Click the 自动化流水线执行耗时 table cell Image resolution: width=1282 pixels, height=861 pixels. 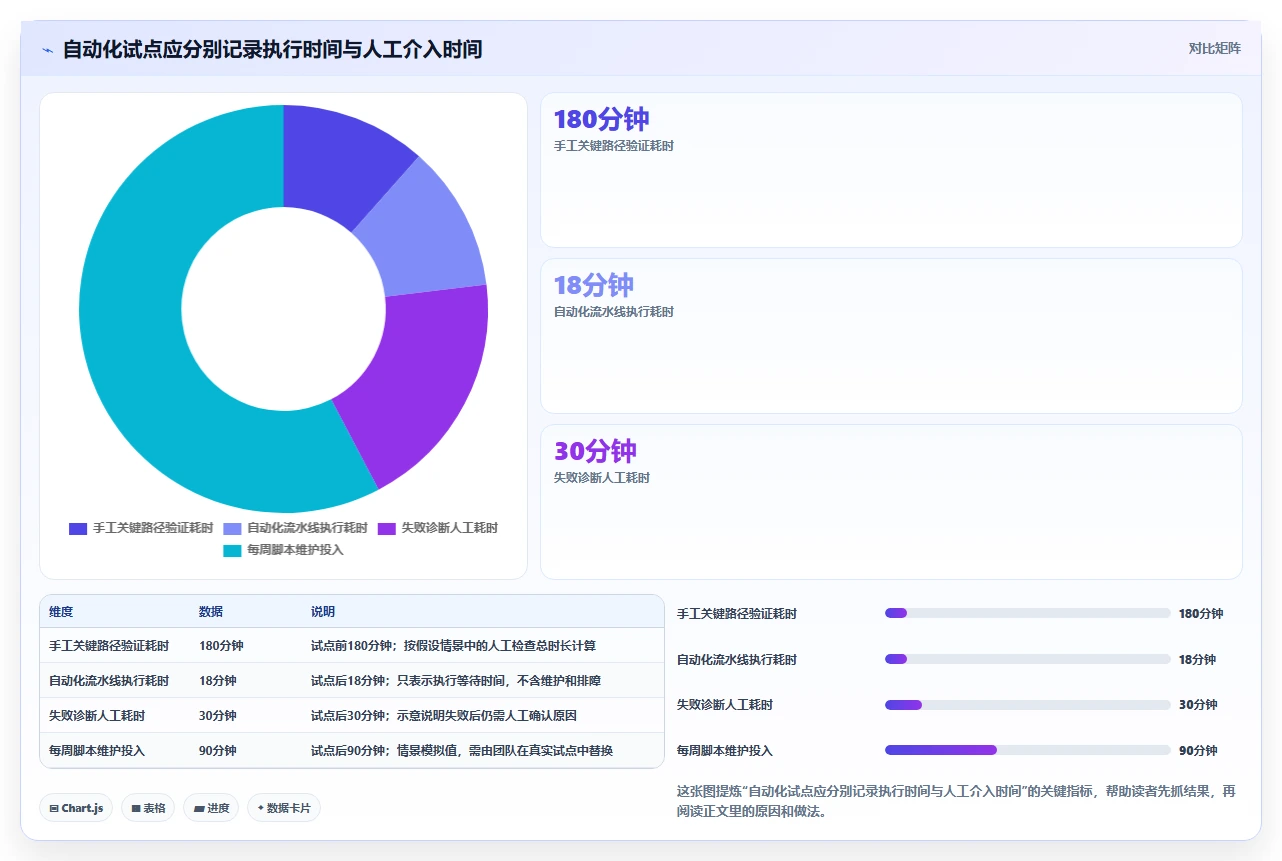[x=109, y=681]
